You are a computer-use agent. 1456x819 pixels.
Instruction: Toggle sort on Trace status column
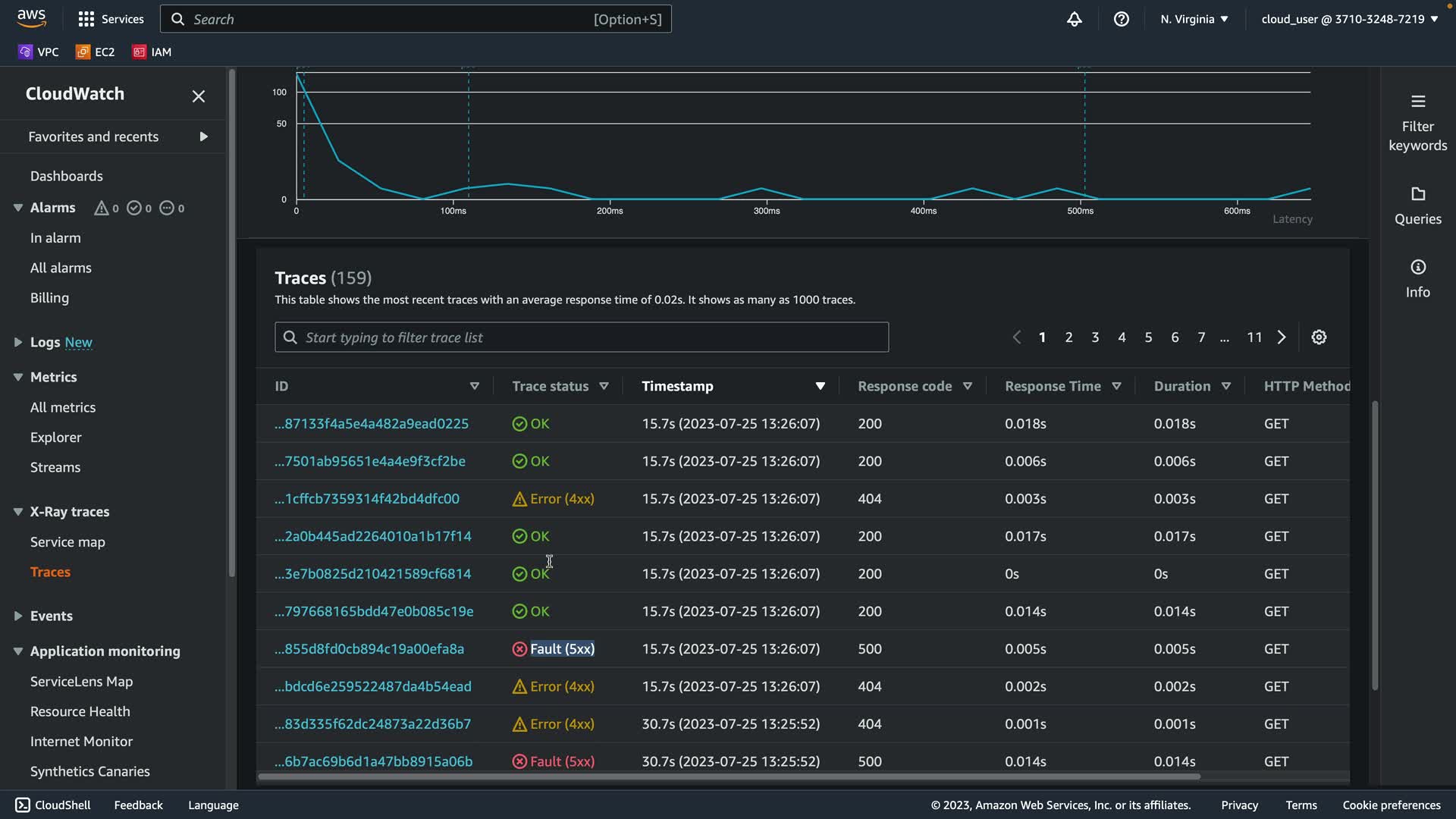(604, 386)
